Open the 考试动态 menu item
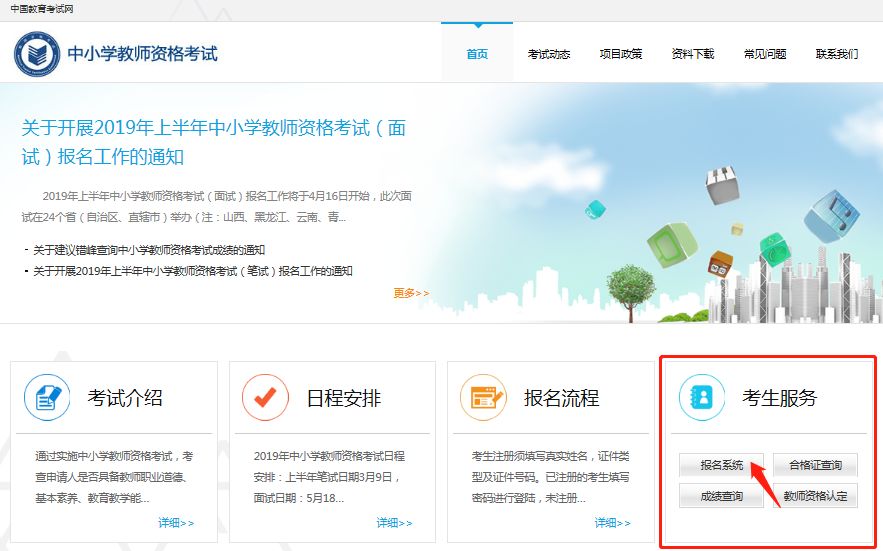Viewport: 883px width, 551px height. pos(549,54)
